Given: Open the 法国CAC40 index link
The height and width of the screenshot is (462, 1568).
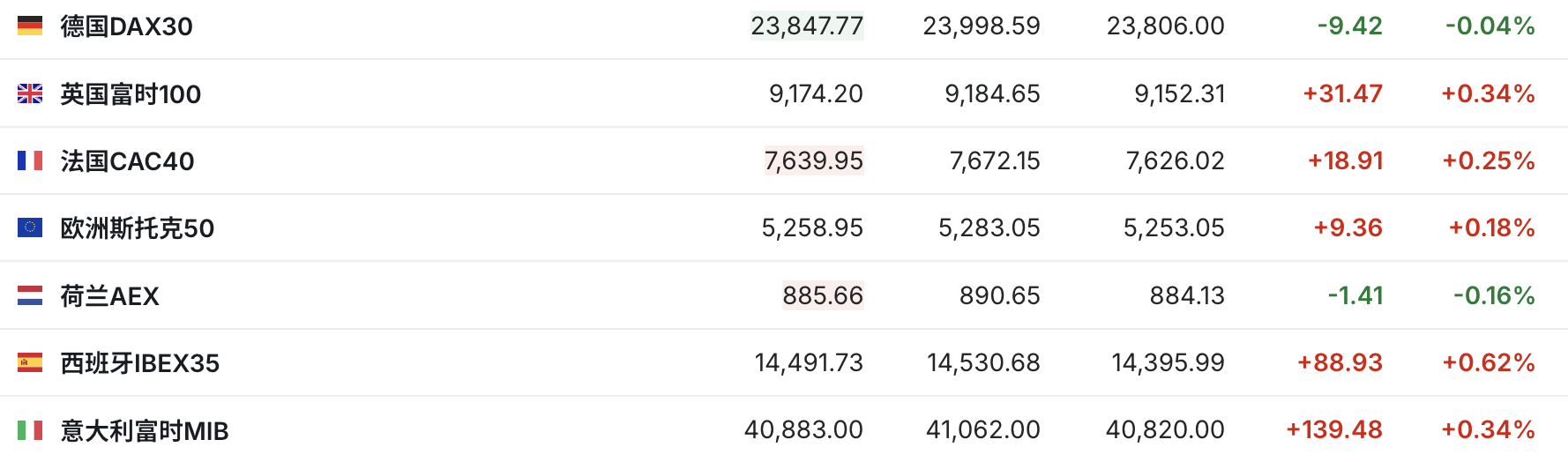Looking at the screenshot, I should point(127,161).
